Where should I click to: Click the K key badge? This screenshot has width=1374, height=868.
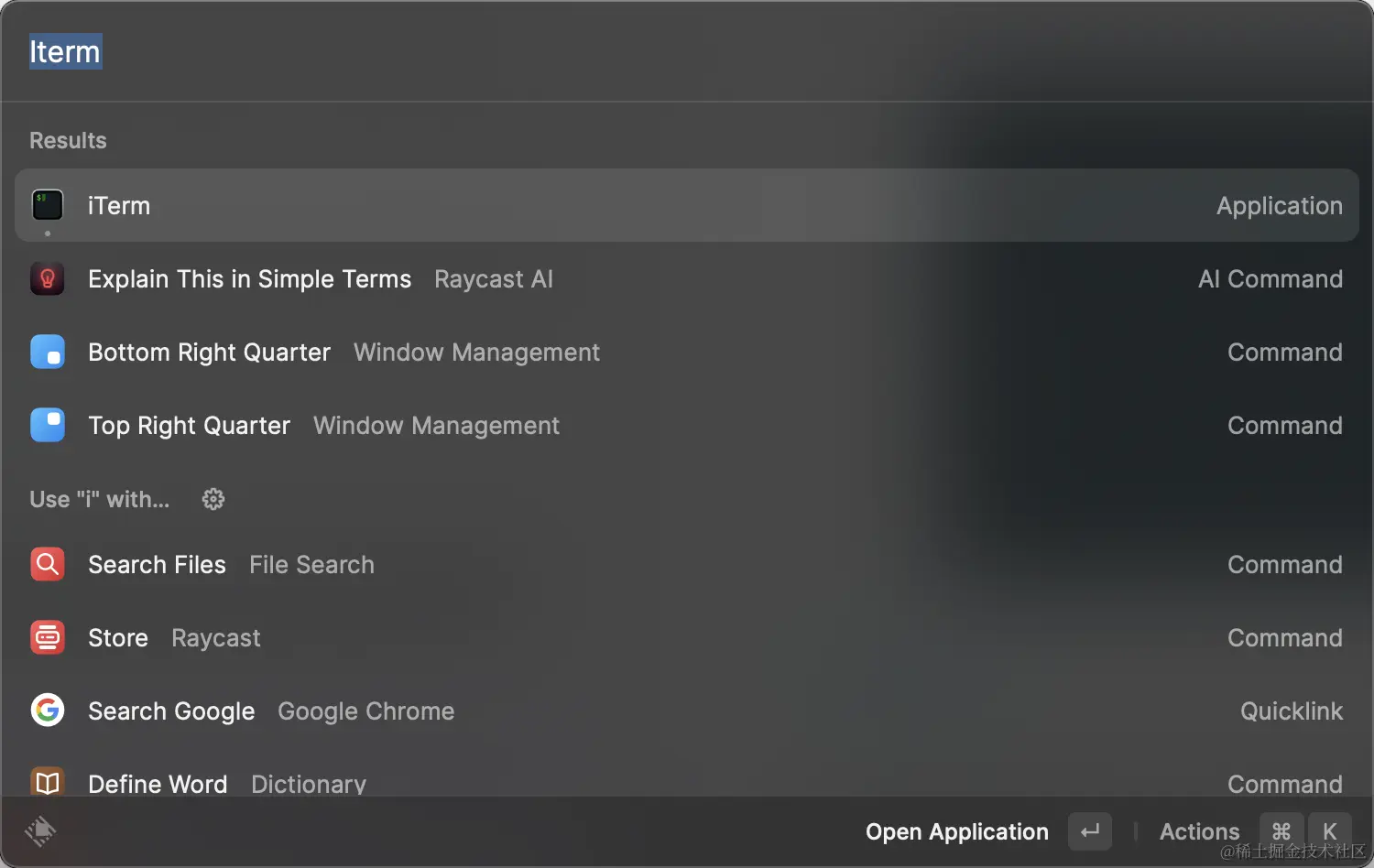(1330, 831)
